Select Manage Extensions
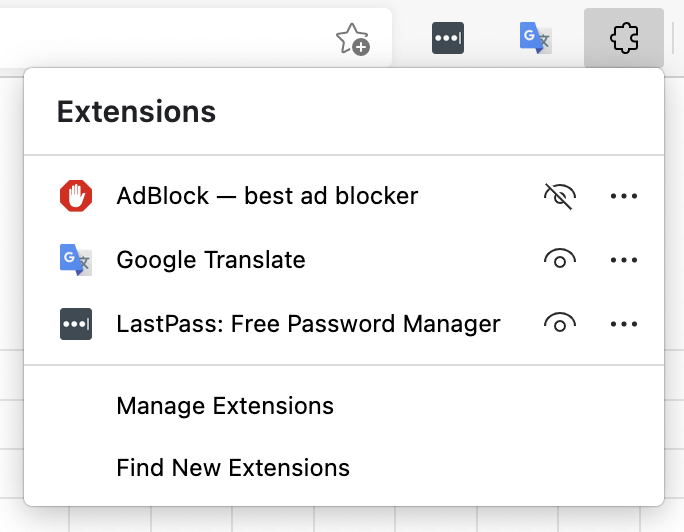Viewport: 684px width, 532px height. pyautogui.click(x=225, y=406)
